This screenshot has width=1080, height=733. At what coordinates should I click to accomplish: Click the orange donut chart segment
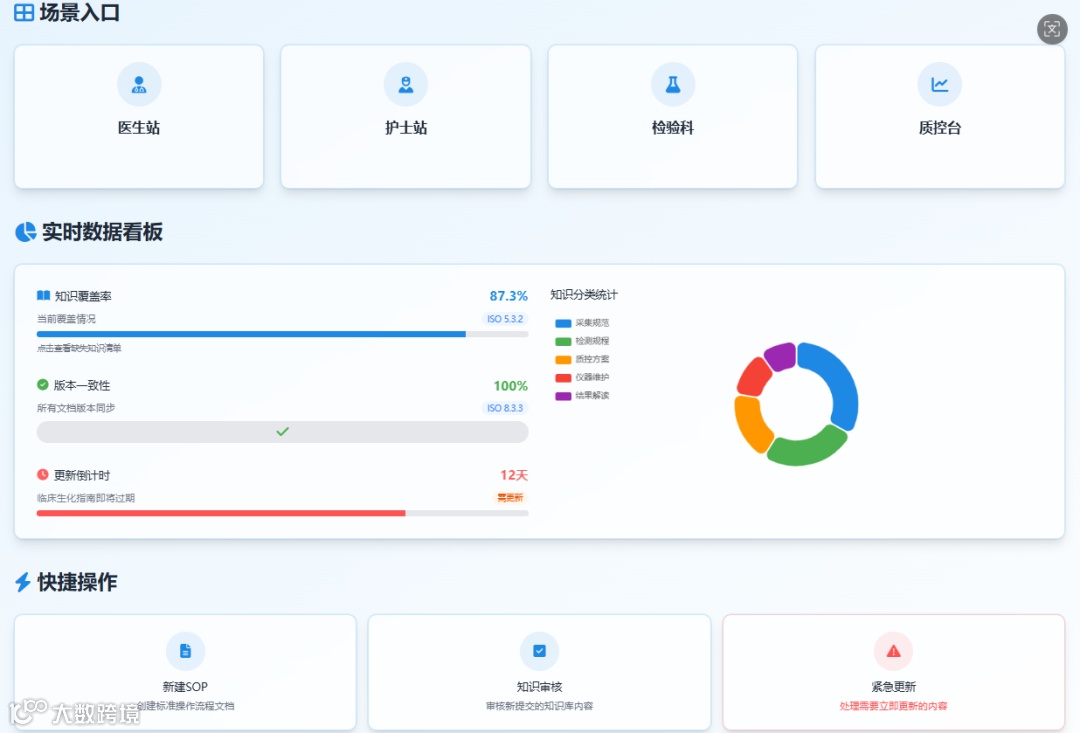[749, 422]
